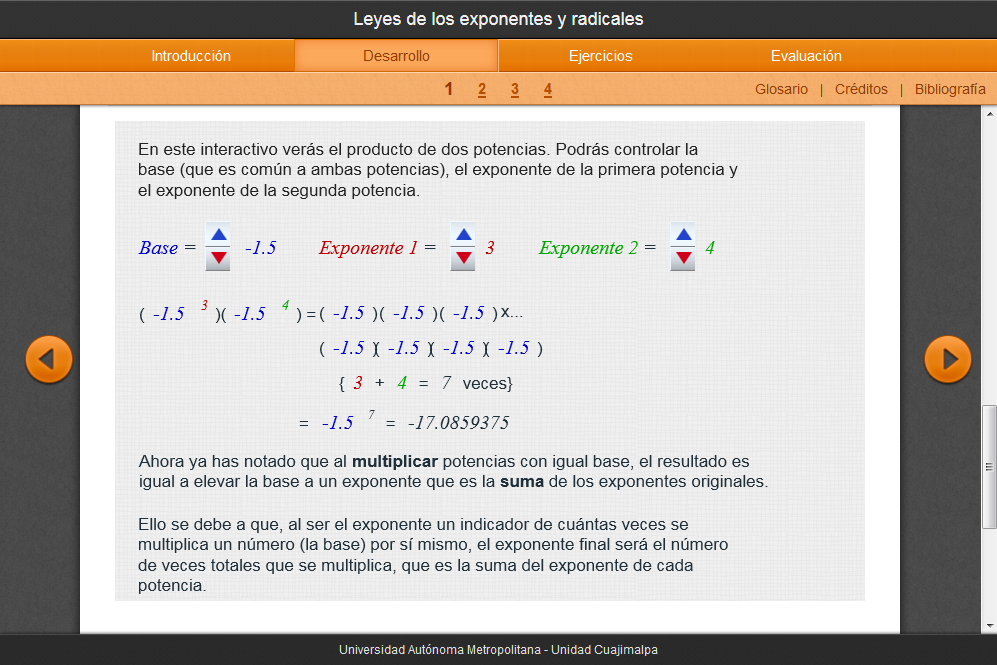The height and width of the screenshot is (665, 997).
Task: Jump to page 2 of Desarrollo
Action: [x=482, y=90]
